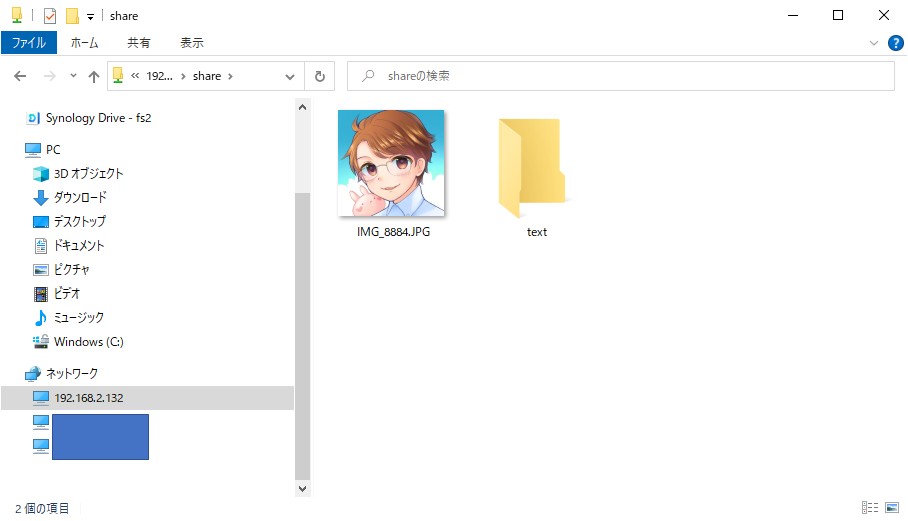
Task: Click the 192.168.2.132 computer icon
Action: [x=41, y=398]
